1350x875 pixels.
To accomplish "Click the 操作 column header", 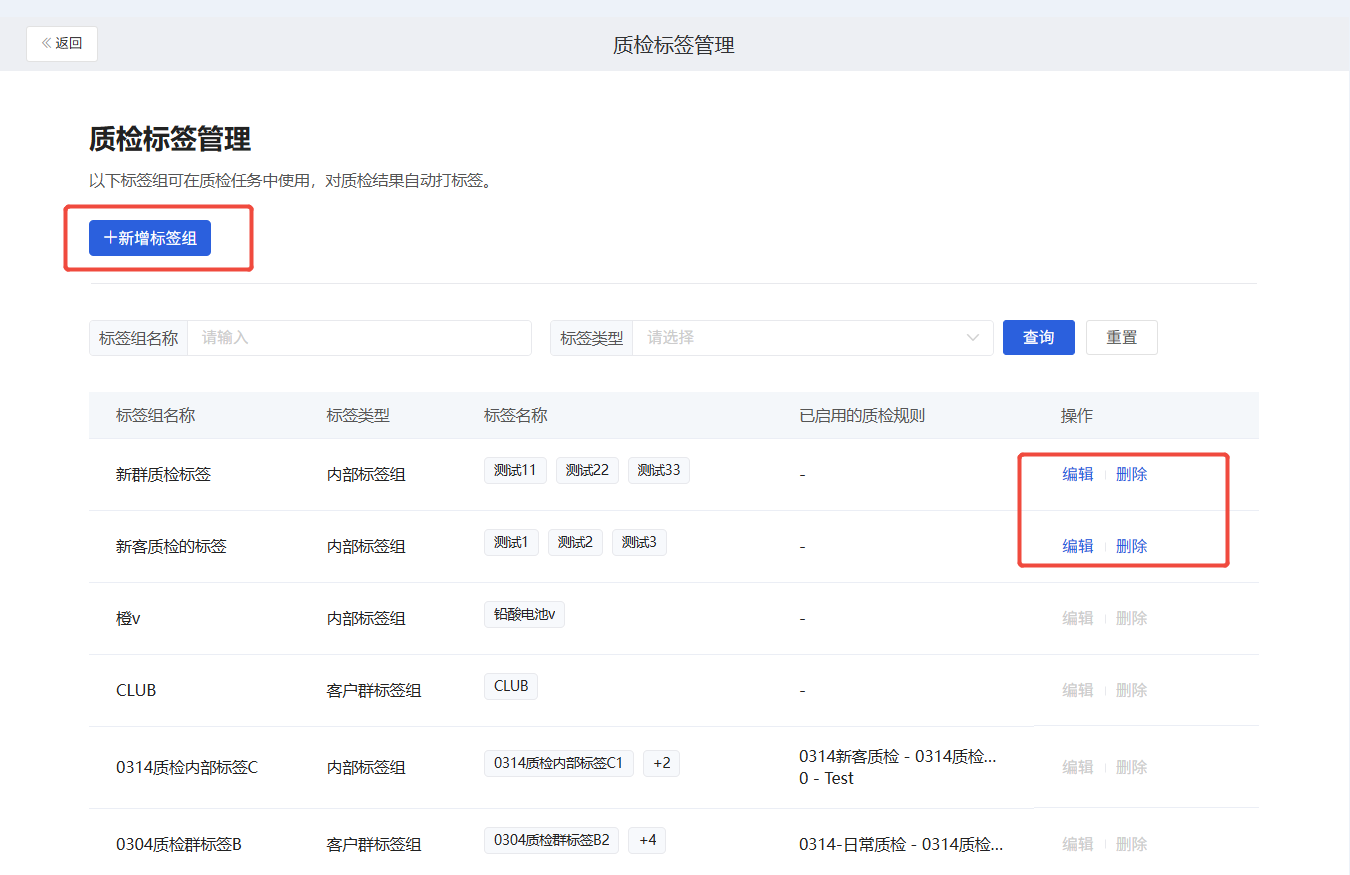I will pos(1077,415).
